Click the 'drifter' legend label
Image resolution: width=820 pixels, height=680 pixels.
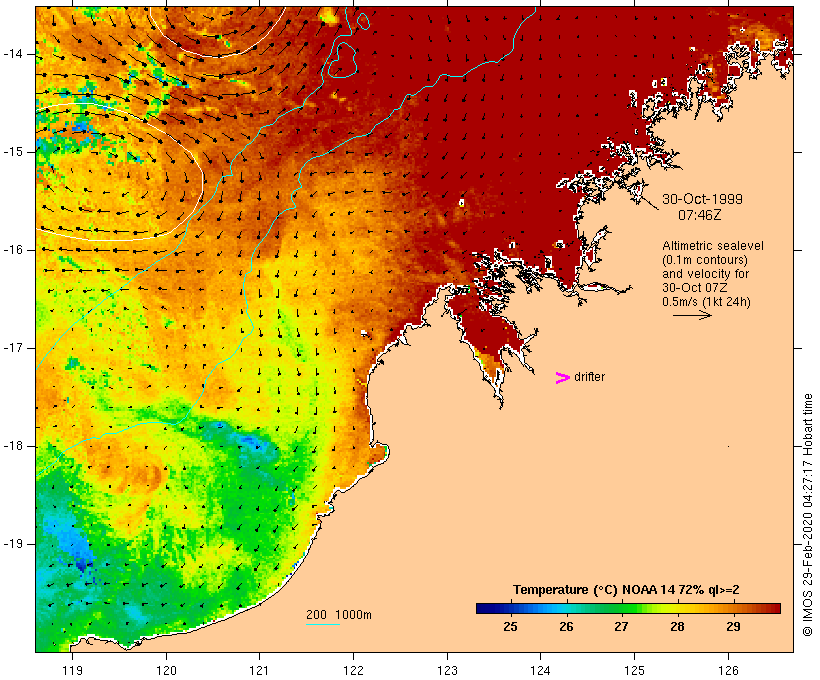click(x=589, y=377)
